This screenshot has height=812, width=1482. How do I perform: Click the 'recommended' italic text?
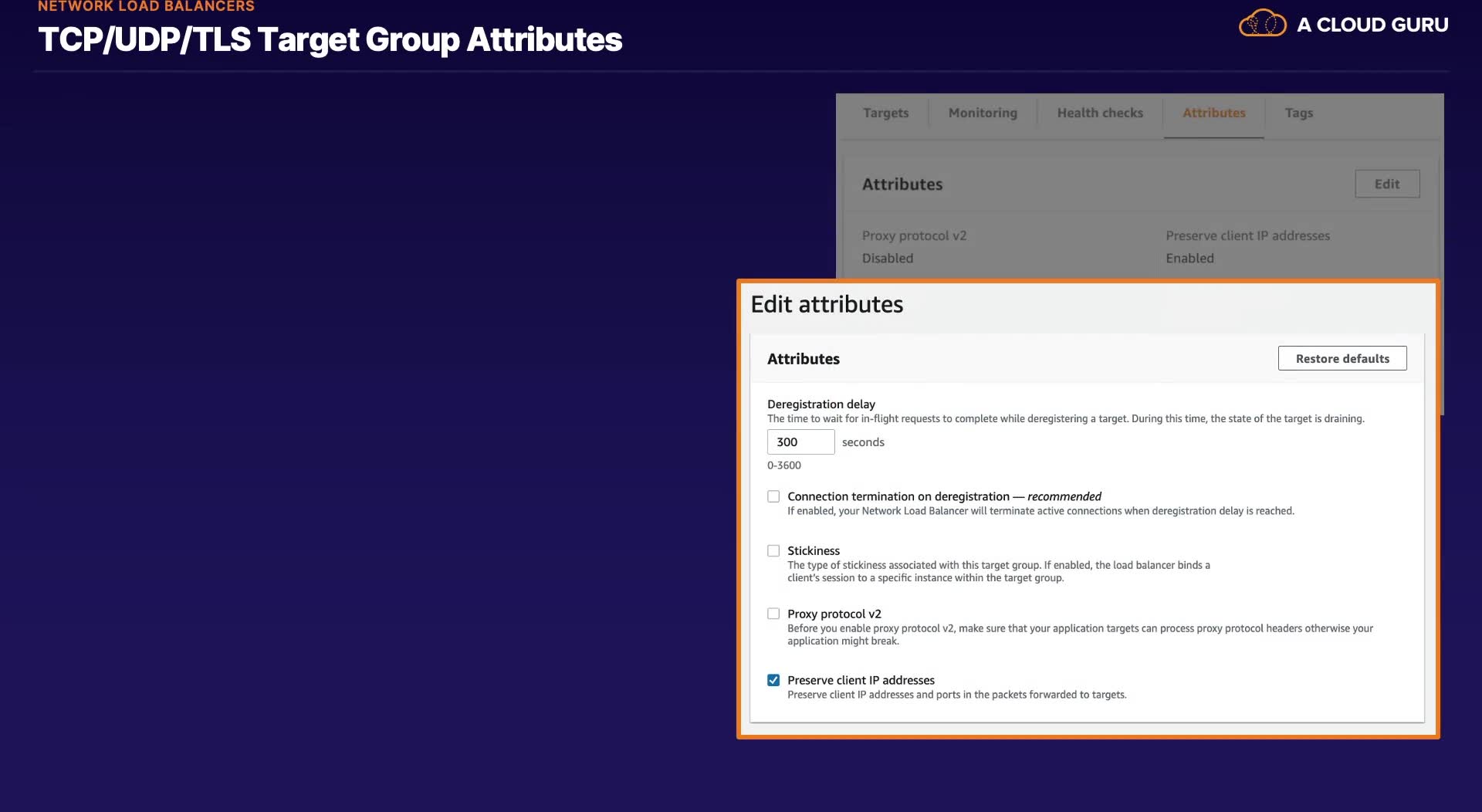coord(1064,496)
